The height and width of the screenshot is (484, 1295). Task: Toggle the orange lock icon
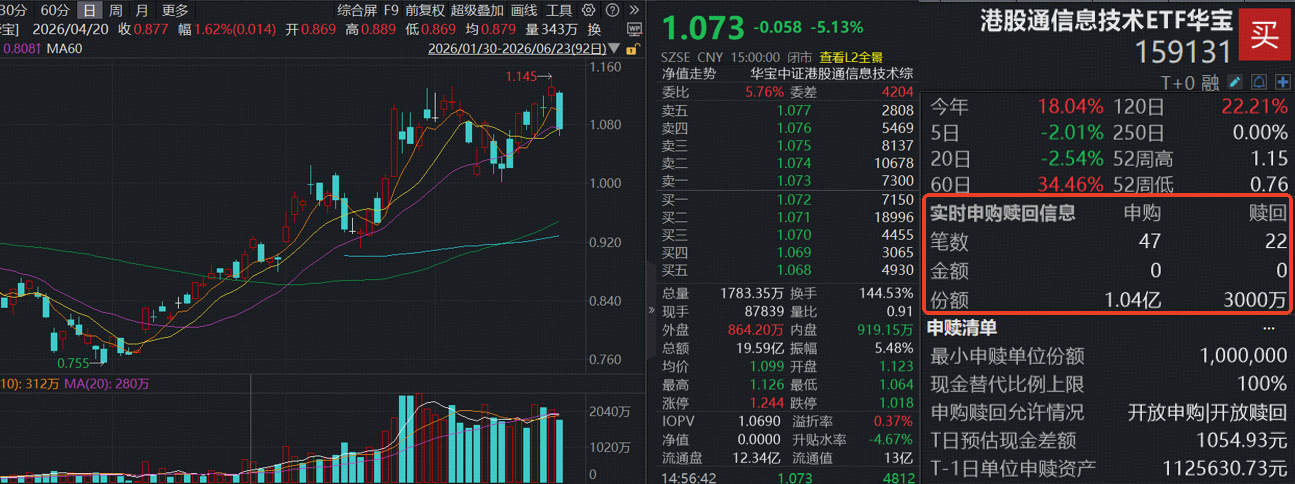633,49
